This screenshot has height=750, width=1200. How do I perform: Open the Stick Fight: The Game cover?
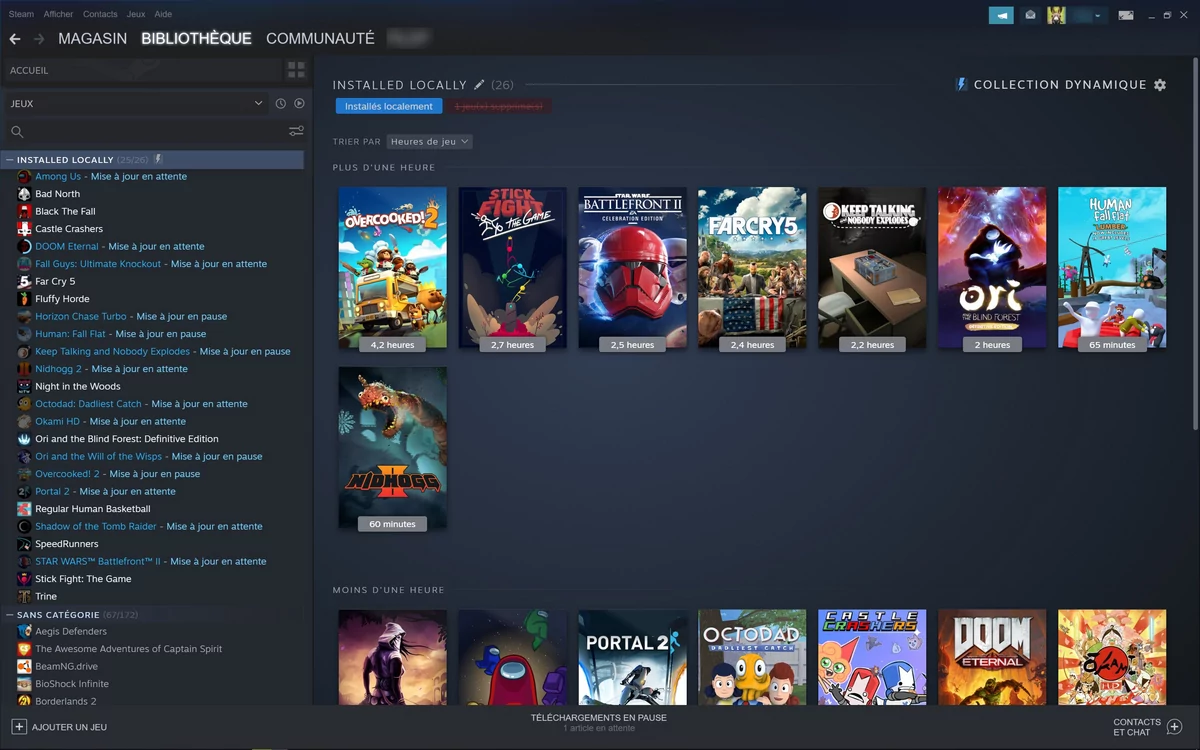pyautogui.click(x=512, y=268)
